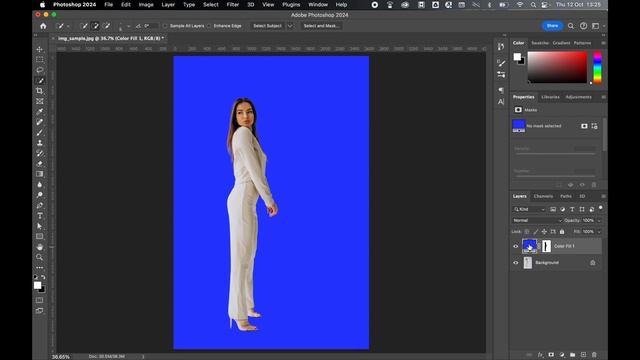
Task: Open the Select menu
Action: point(211,4)
